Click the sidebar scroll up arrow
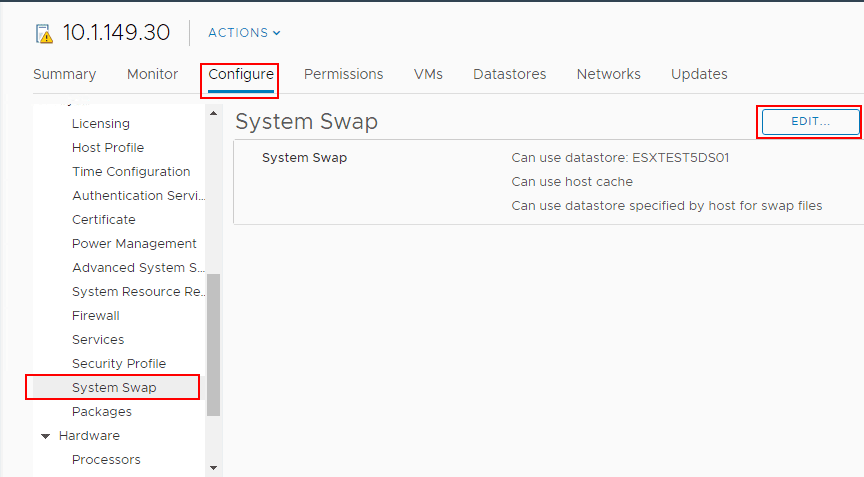 [213, 112]
